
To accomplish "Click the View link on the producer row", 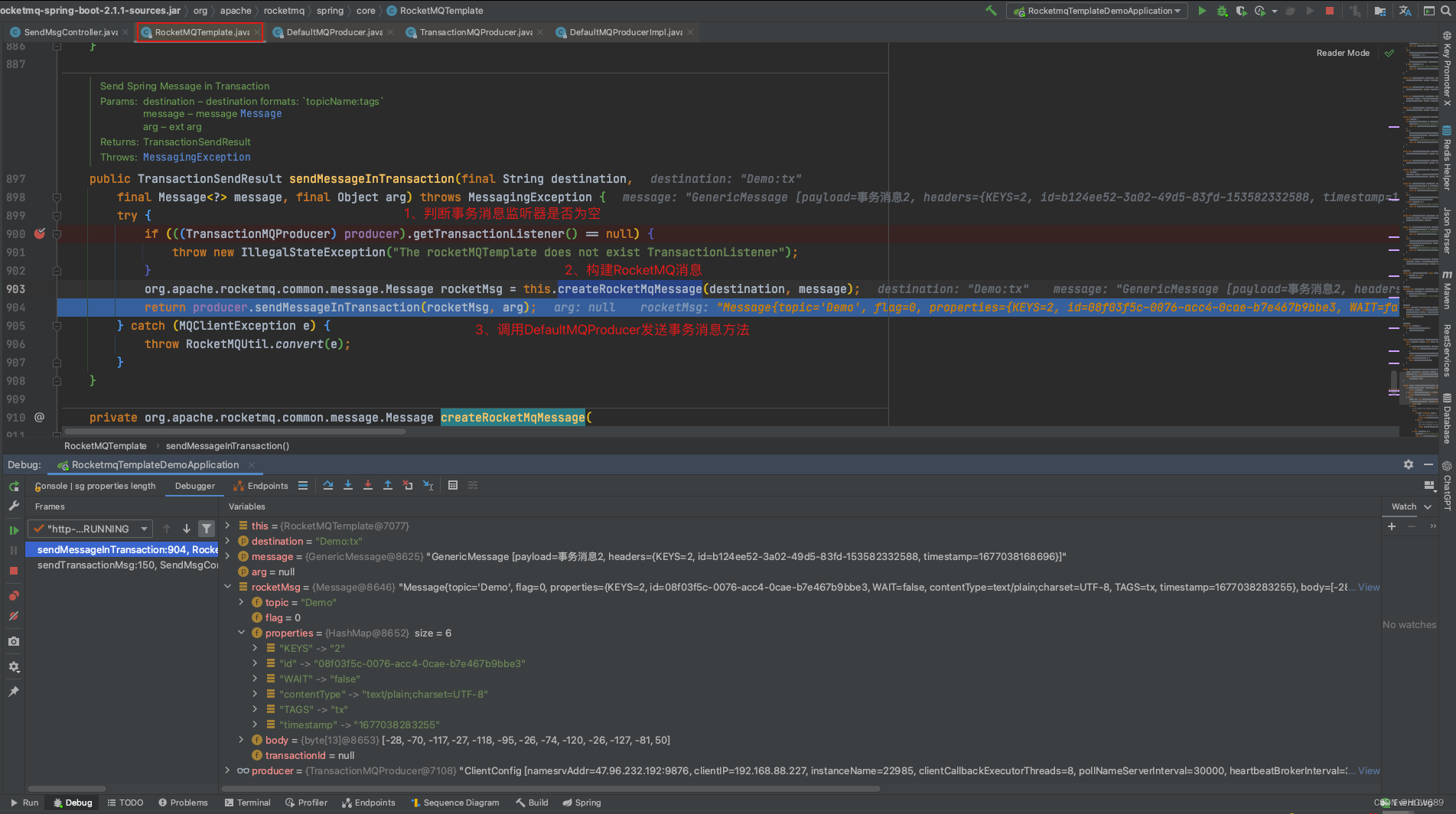I will (1369, 770).
